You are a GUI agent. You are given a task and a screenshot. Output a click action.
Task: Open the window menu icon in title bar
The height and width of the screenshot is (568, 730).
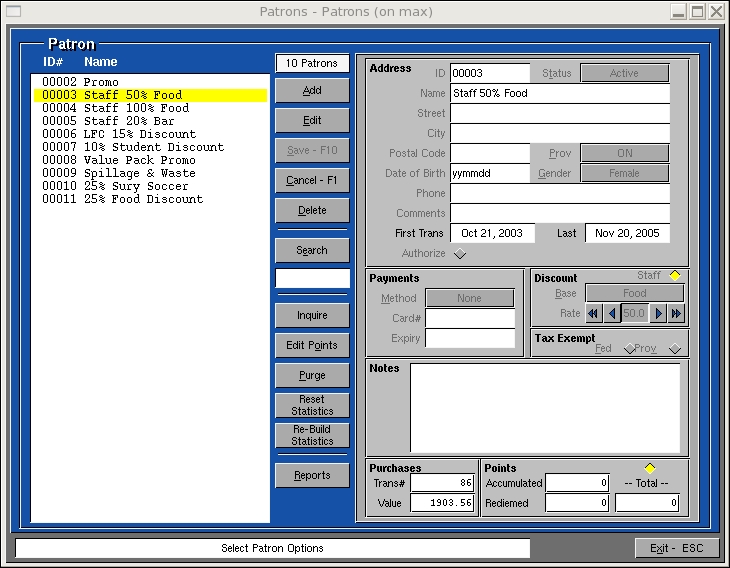point(14,11)
